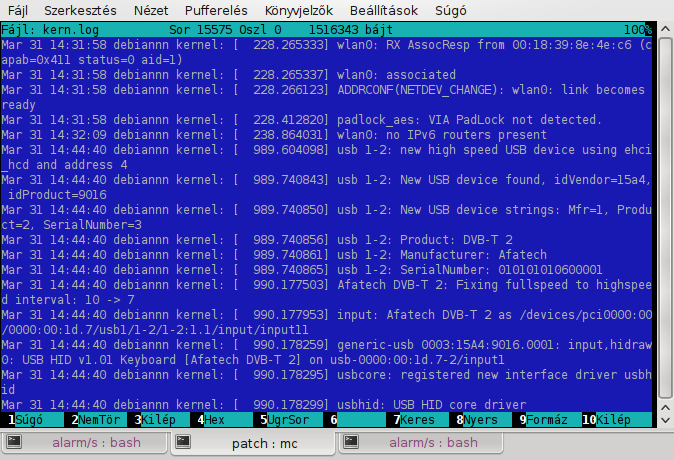The image size is (674, 460).
Task: Click the scrollbar down arrow at bottom
Action: point(665,420)
